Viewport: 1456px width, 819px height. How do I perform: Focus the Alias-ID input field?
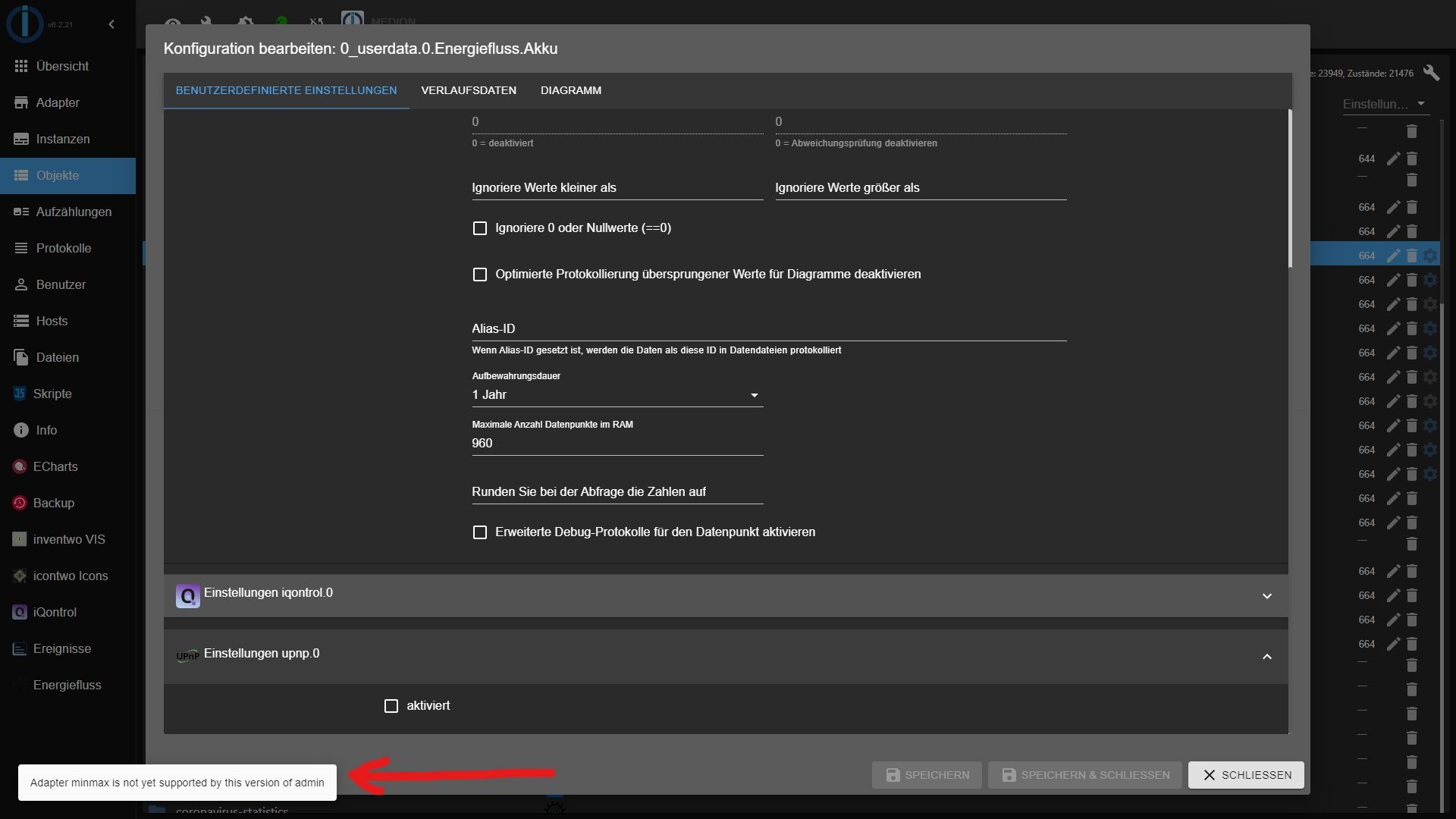click(769, 329)
